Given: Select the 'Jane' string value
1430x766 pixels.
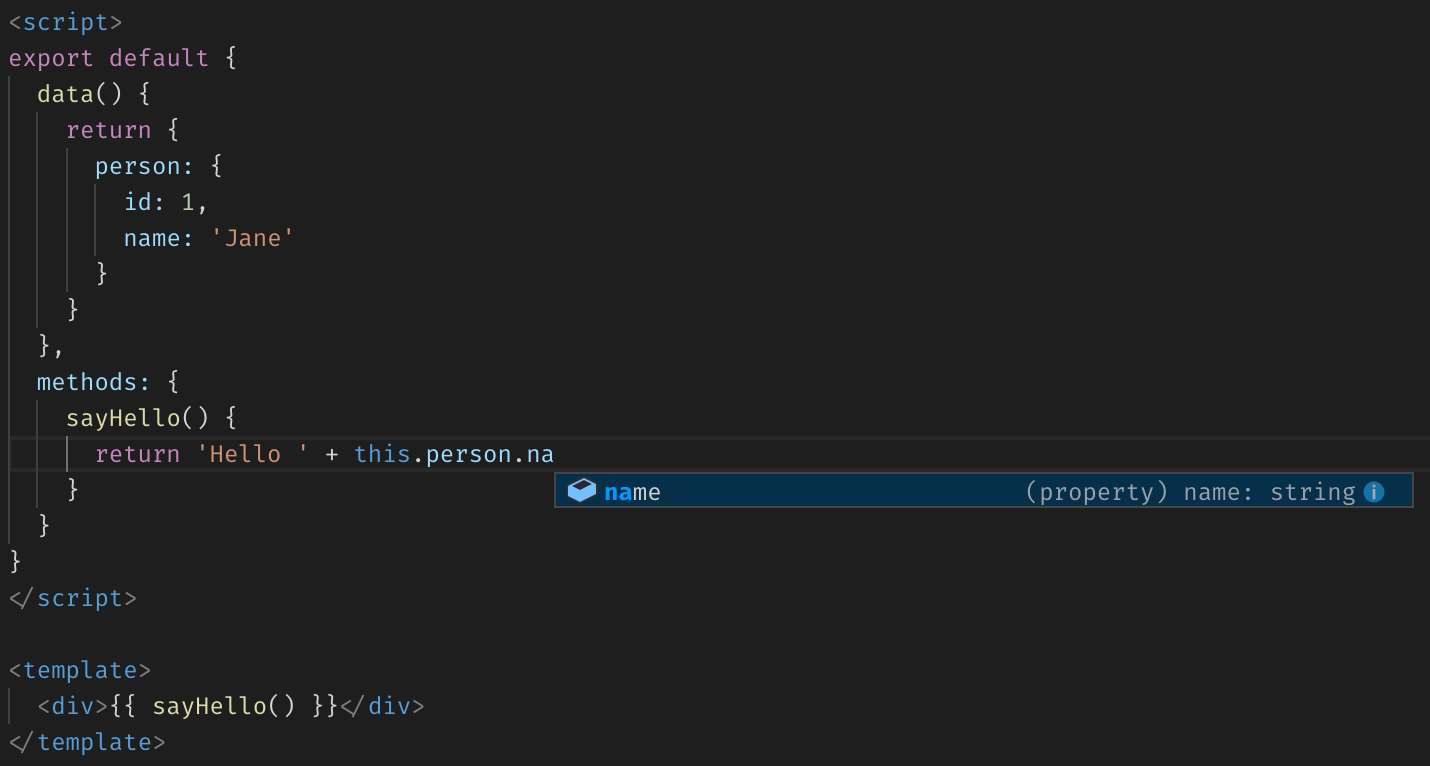Looking at the screenshot, I should tap(253, 238).
